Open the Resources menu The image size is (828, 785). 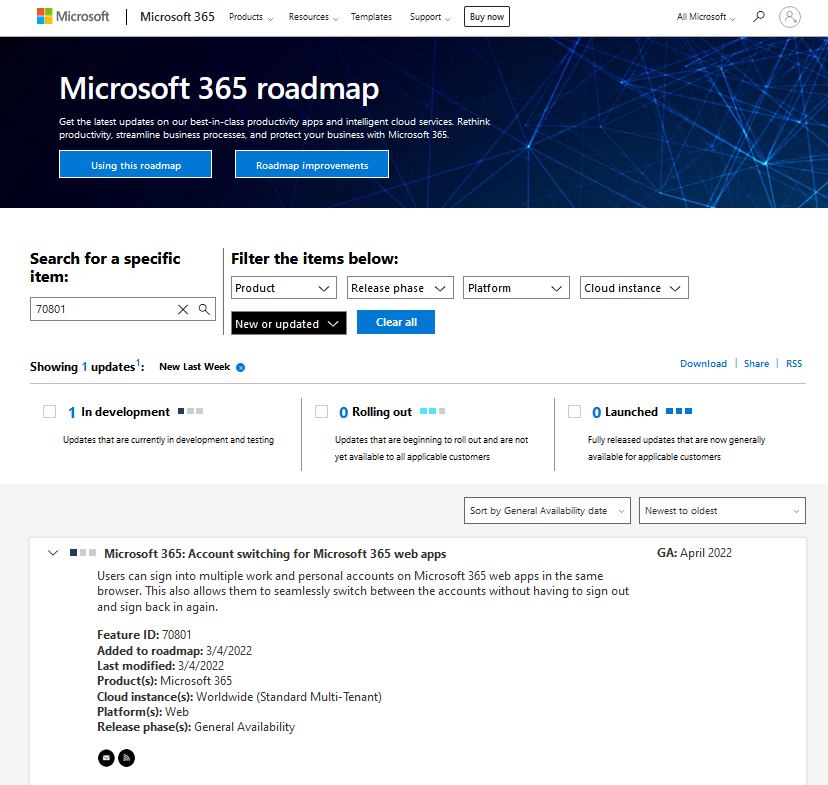pos(313,17)
